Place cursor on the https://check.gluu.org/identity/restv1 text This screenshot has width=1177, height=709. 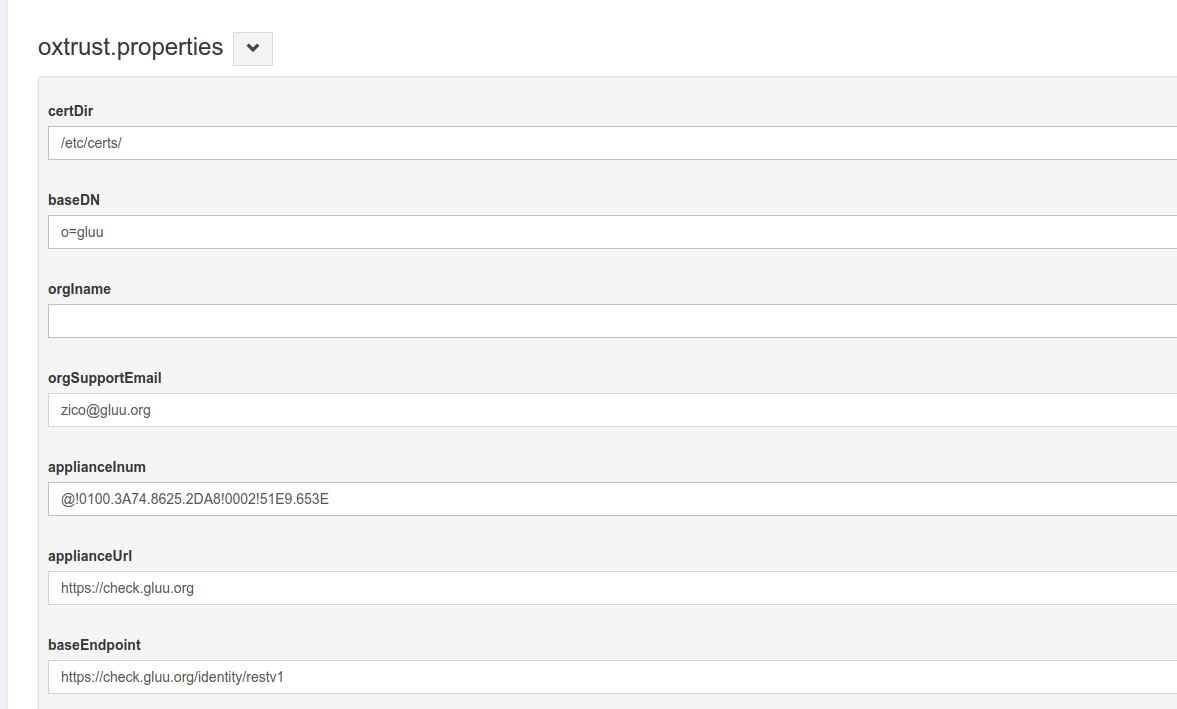coord(172,677)
